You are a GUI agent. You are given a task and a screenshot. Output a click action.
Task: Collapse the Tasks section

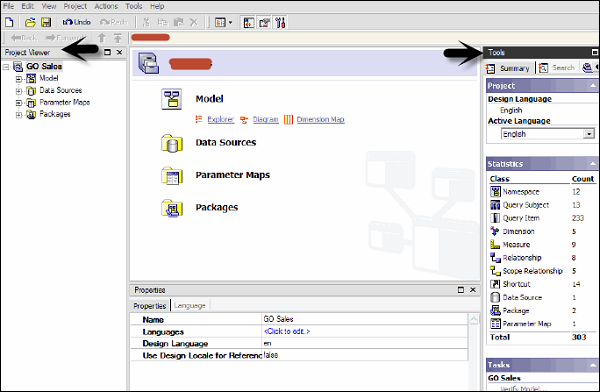pyautogui.click(x=593, y=365)
